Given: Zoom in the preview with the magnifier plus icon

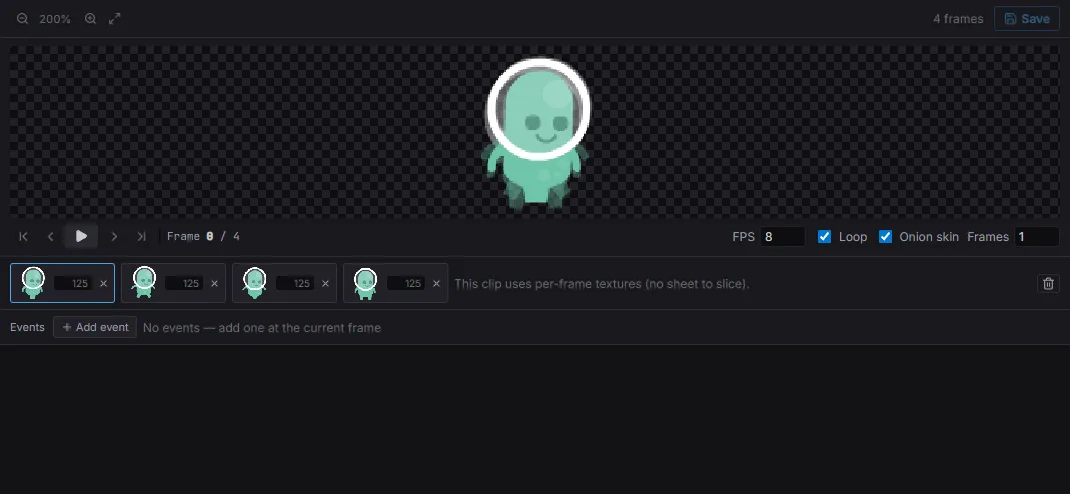Looking at the screenshot, I should (x=90, y=19).
